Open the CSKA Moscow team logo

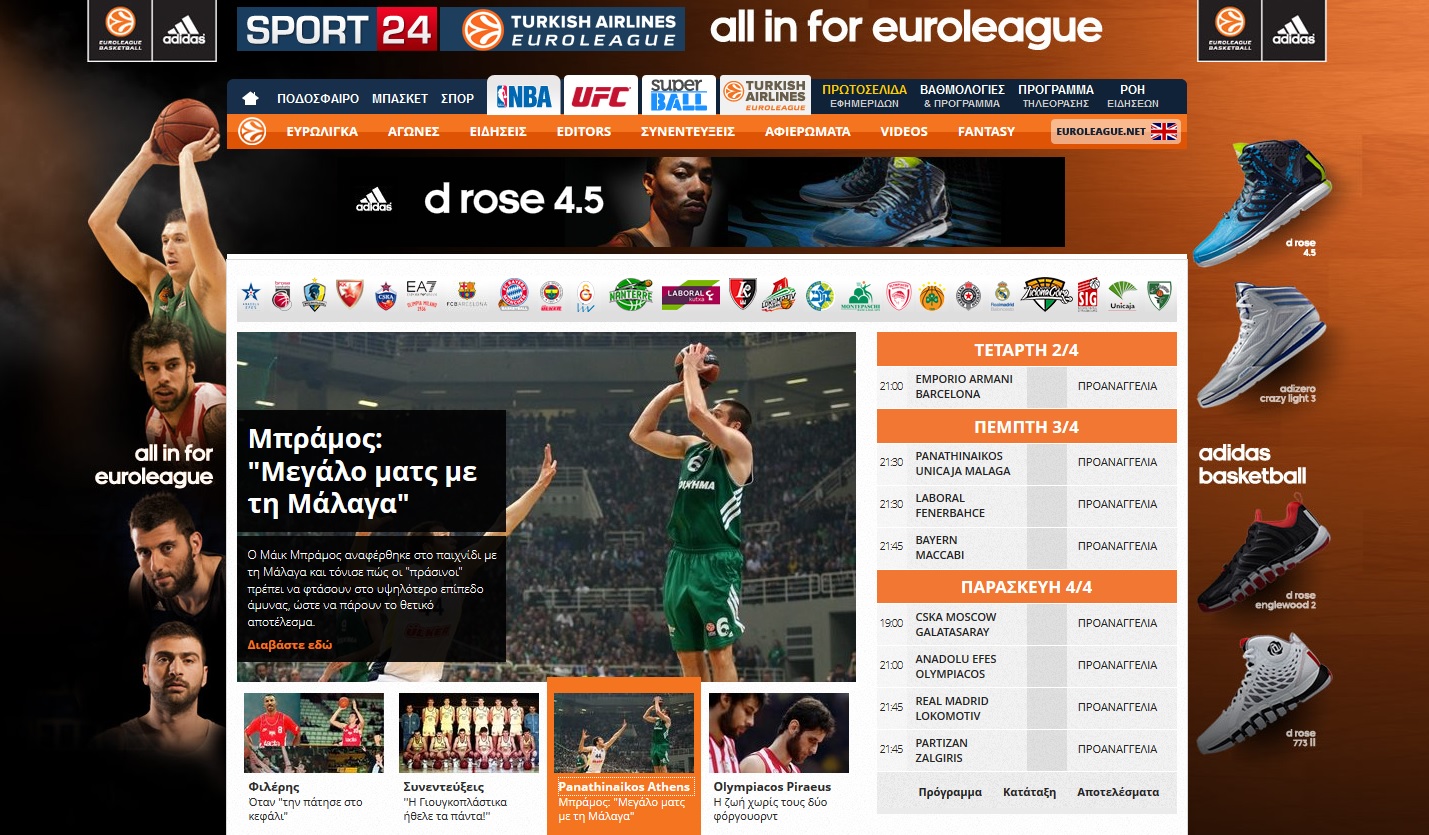pyautogui.click(x=386, y=295)
